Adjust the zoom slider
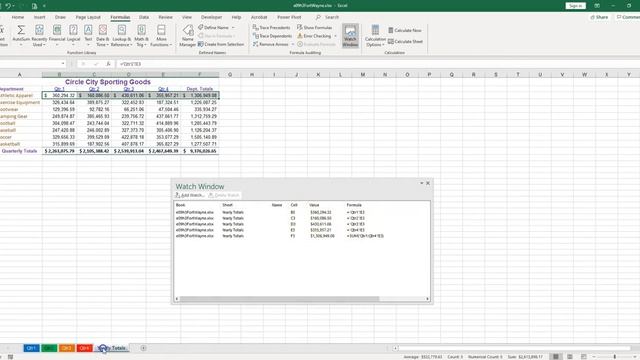640x360 pixels. [614, 357]
